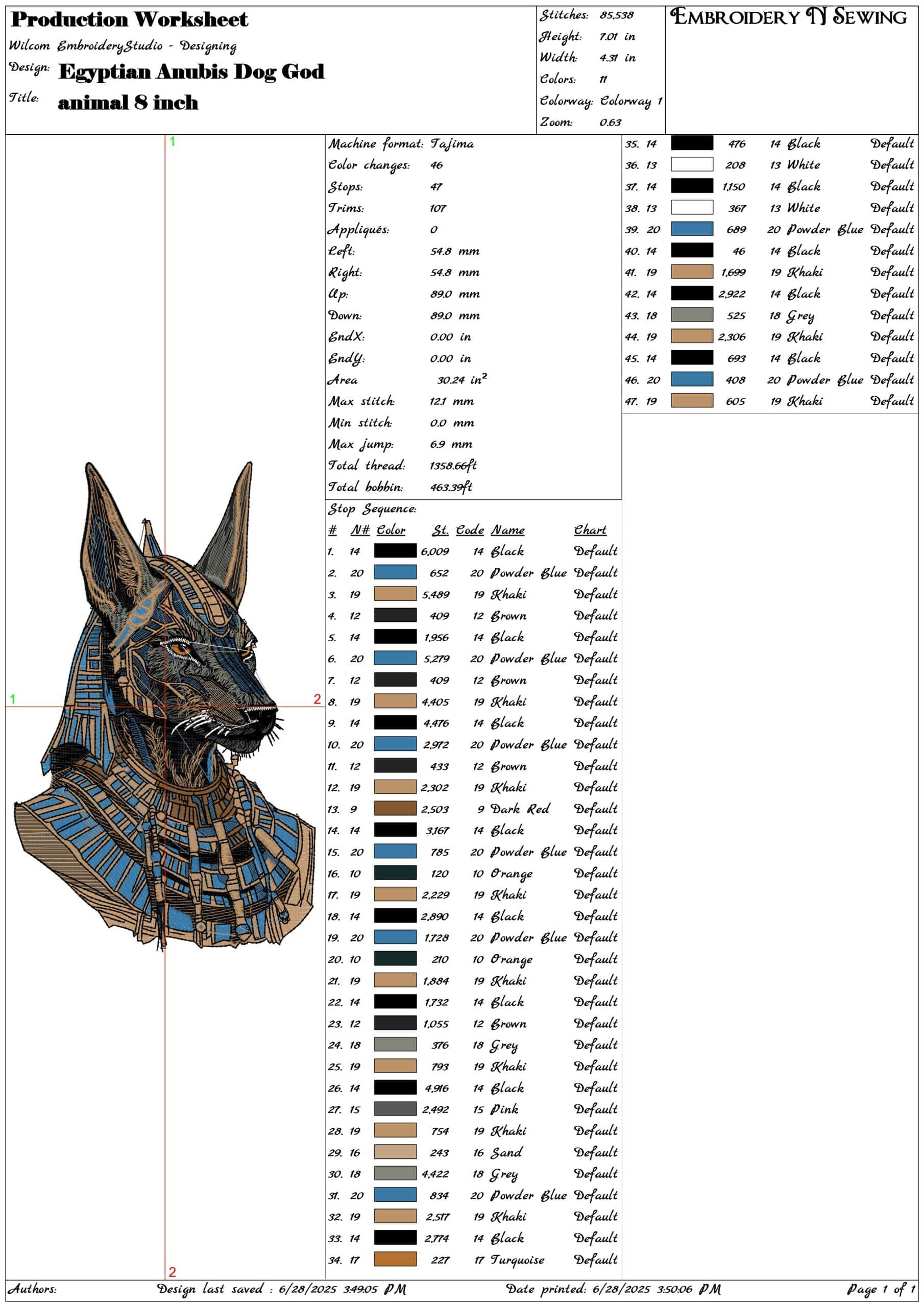Click the title text "animal 8 inch"
924x1307 pixels.
coord(128,103)
